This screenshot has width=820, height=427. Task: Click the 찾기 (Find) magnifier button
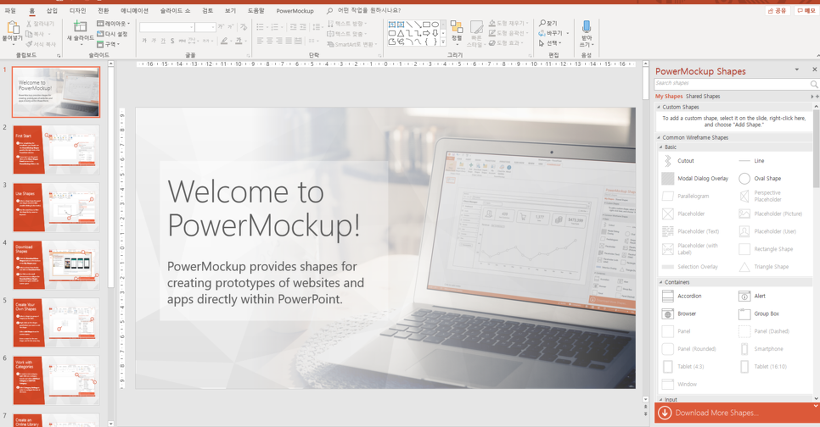[x=548, y=23]
